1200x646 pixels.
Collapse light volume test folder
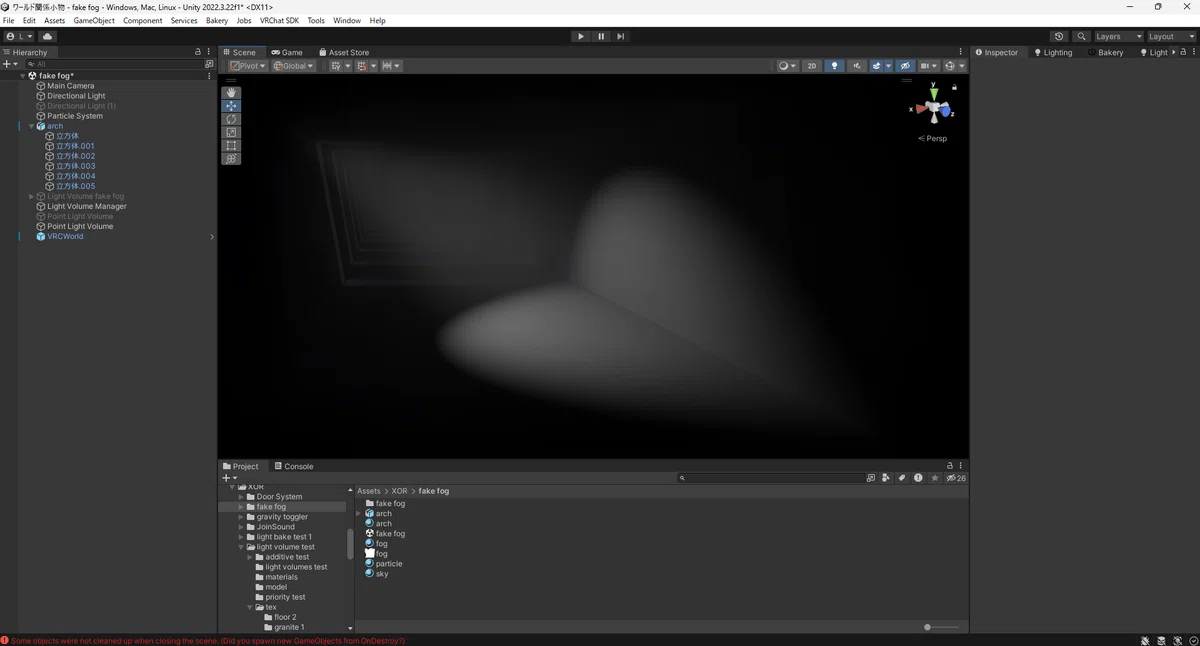241,547
